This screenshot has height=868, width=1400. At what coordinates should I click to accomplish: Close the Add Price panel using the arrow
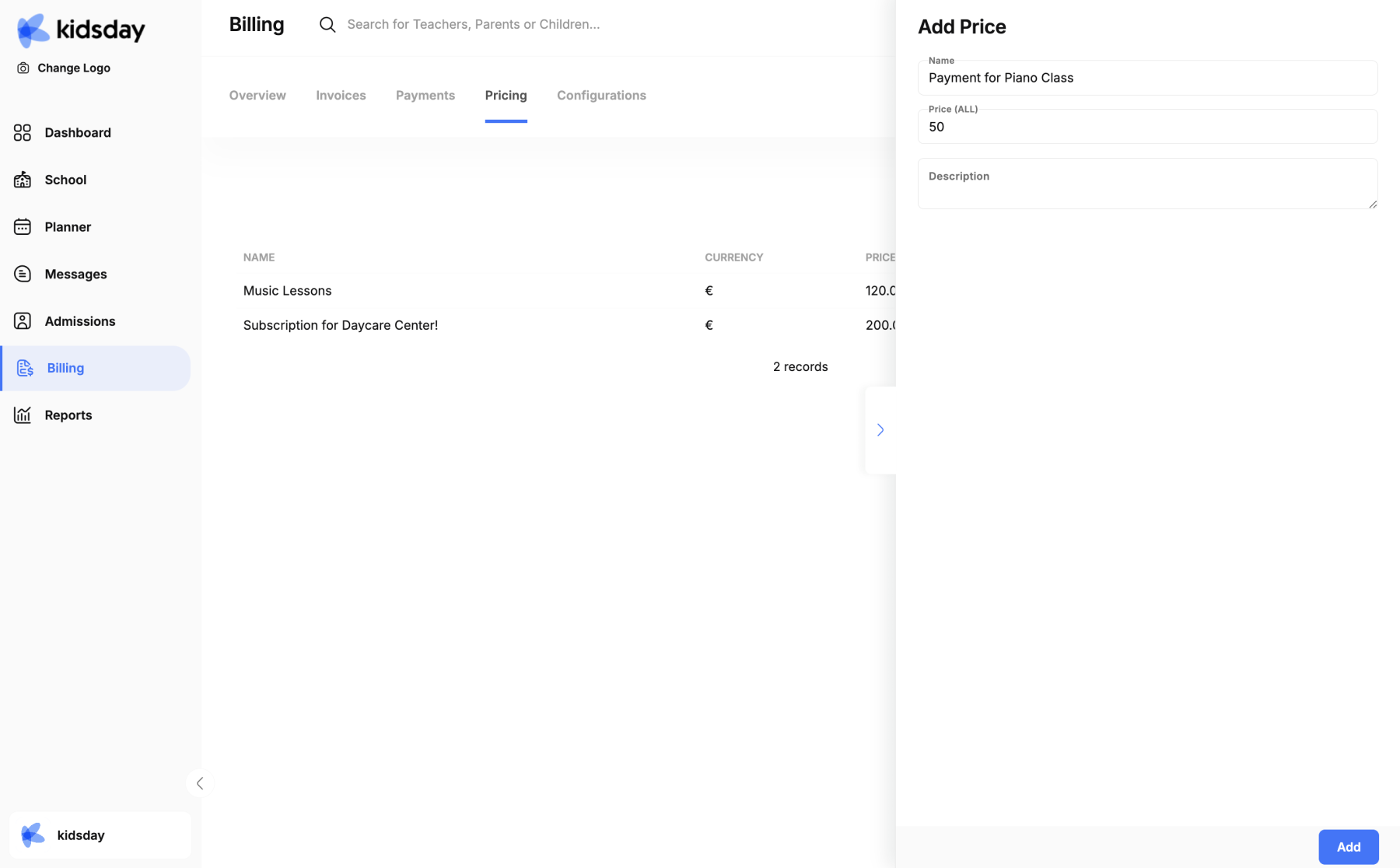tap(880, 430)
